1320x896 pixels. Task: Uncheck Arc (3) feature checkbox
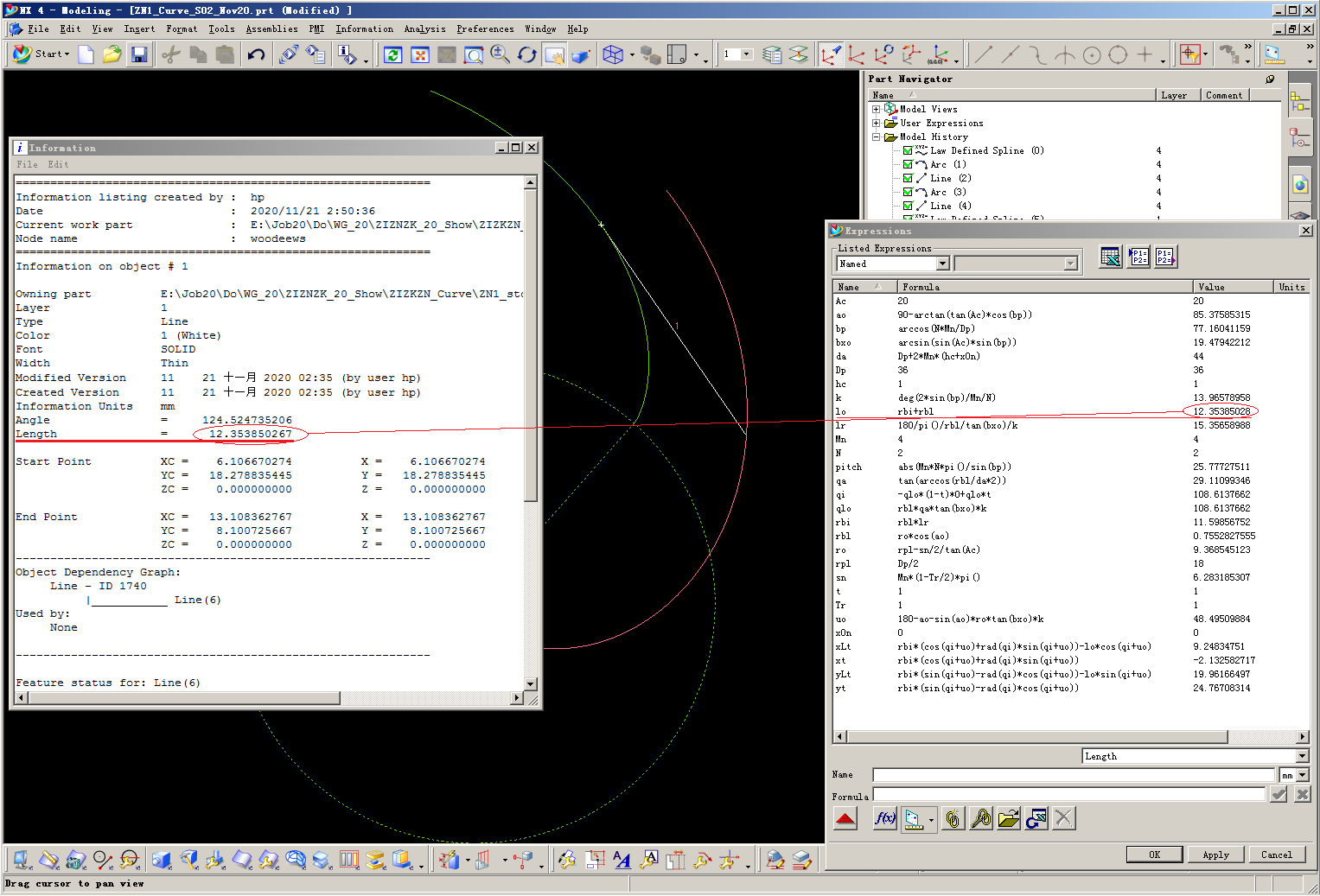(908, 192)
